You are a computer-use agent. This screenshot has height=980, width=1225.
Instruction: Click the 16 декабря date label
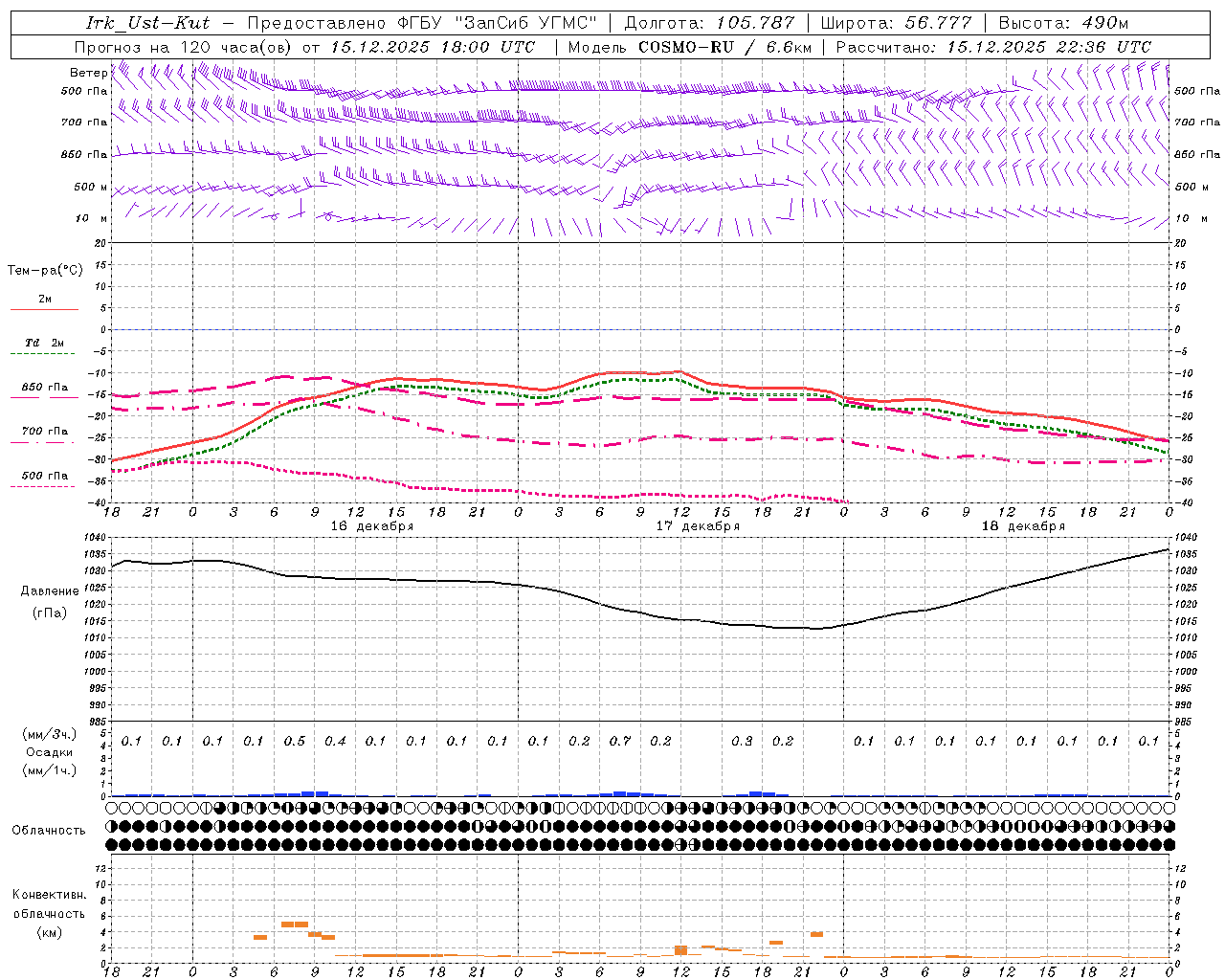click(372, 526)
